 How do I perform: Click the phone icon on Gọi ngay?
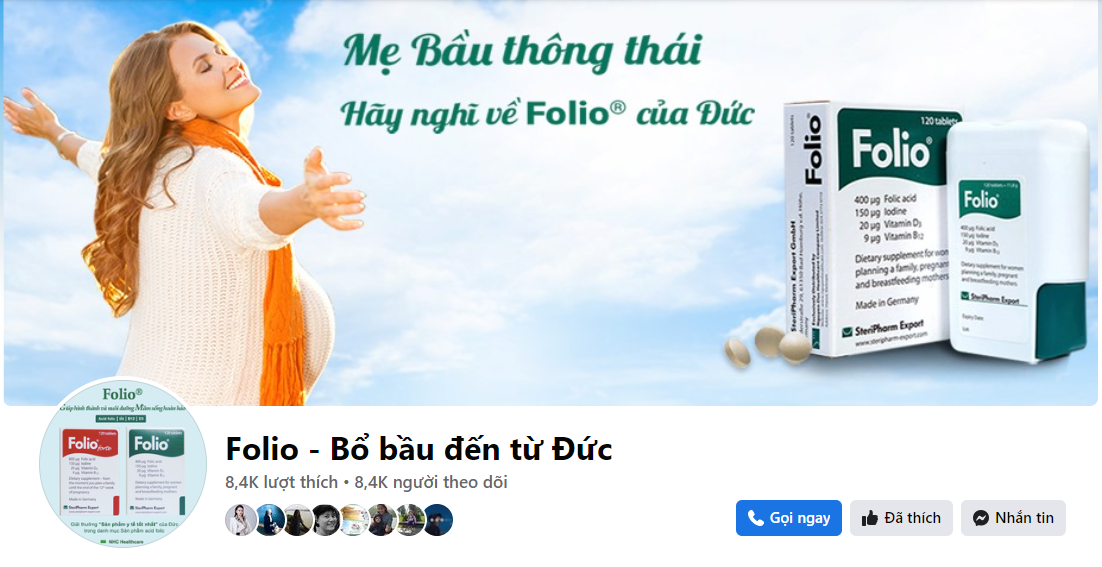click(x=756, y=519)
